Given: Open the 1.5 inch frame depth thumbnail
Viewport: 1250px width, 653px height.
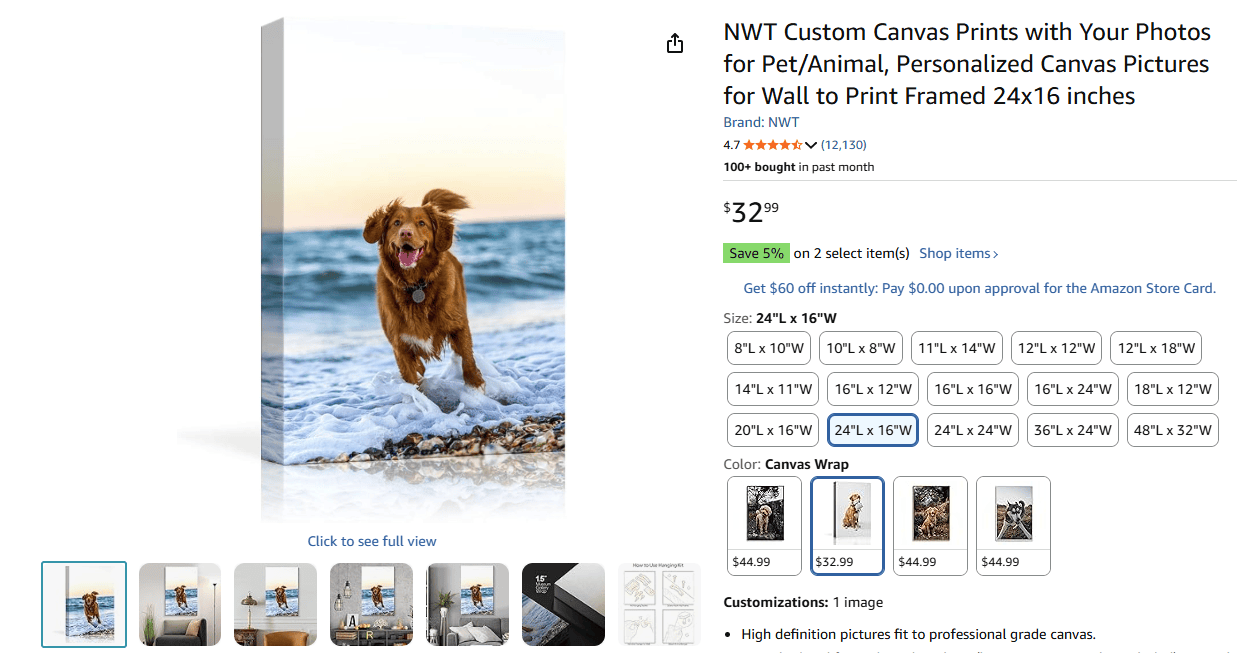Looking at the screenshot, I should tap(563, 604).
